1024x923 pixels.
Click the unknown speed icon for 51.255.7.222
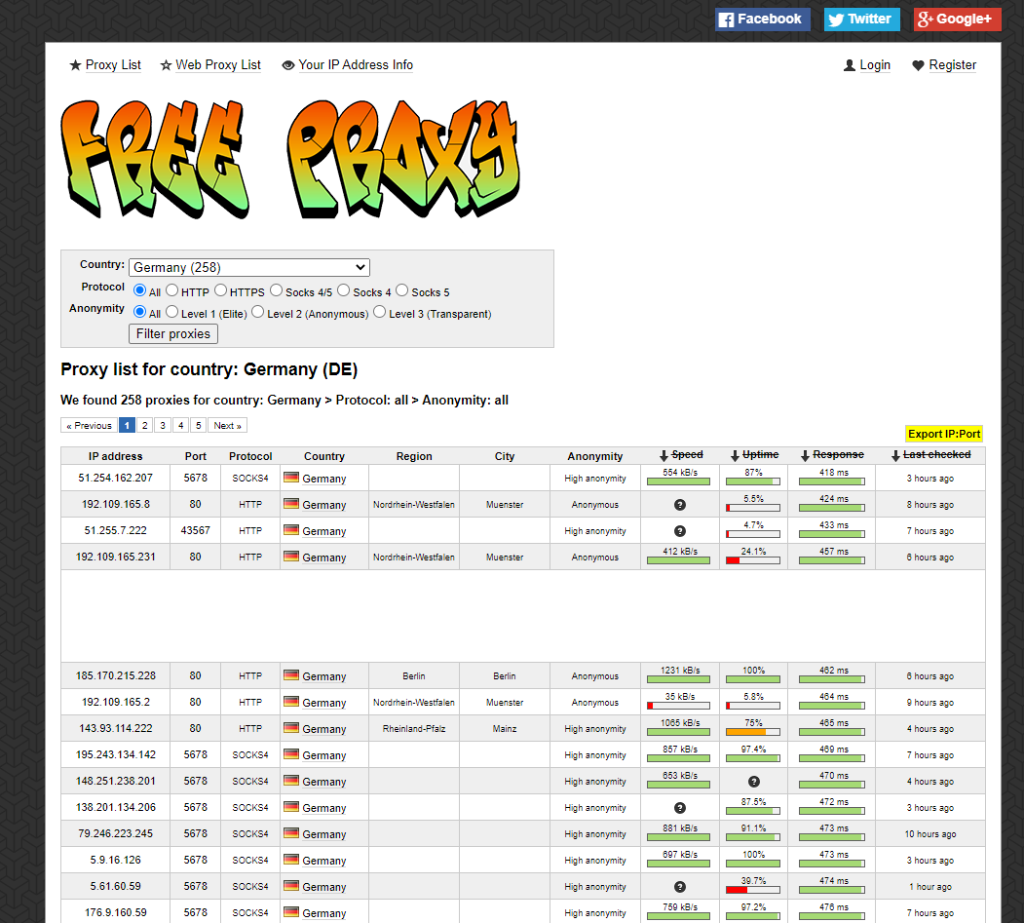coord(680,531)
